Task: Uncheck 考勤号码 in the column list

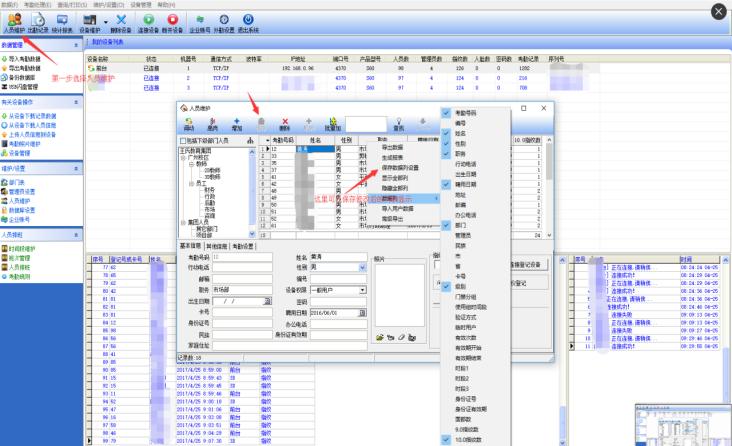Action: pyautogui.click(x=446, y=114)
